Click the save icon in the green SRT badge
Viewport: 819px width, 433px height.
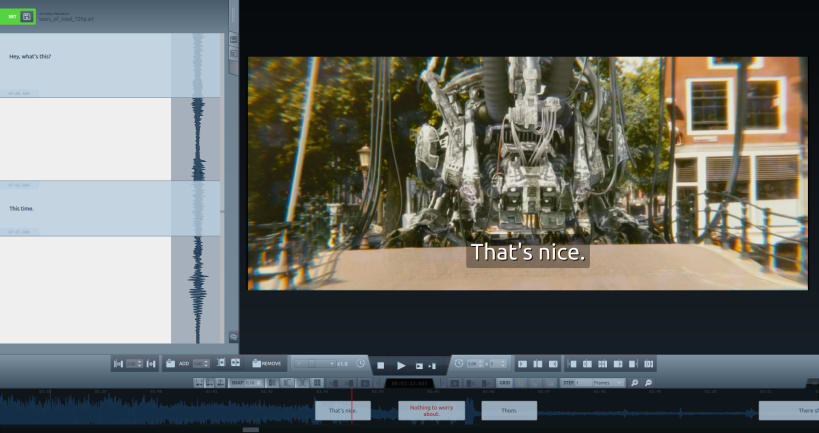pyautogui.click(x=27, y=17)
